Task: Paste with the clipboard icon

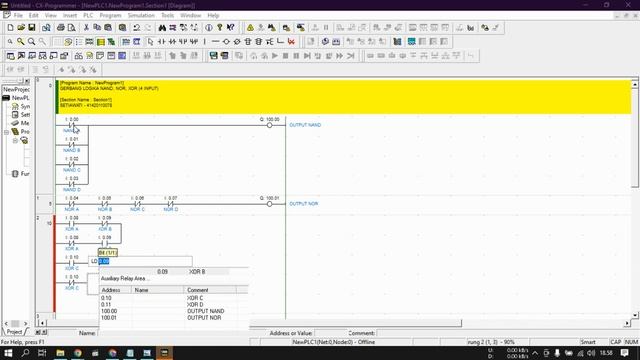Action: pyautogui.click(x=108, y=28)
